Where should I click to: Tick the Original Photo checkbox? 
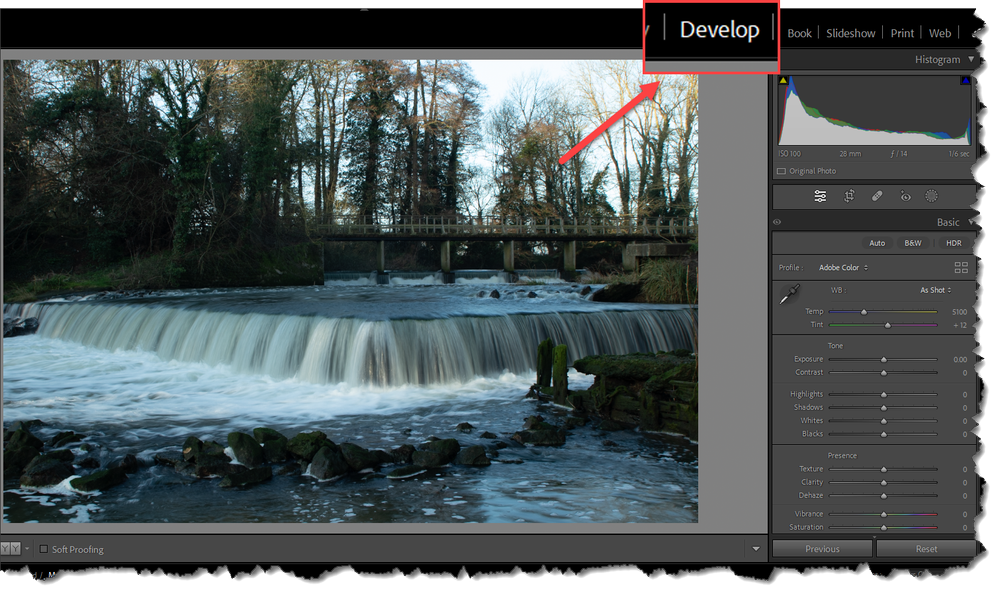click(781, 171)
